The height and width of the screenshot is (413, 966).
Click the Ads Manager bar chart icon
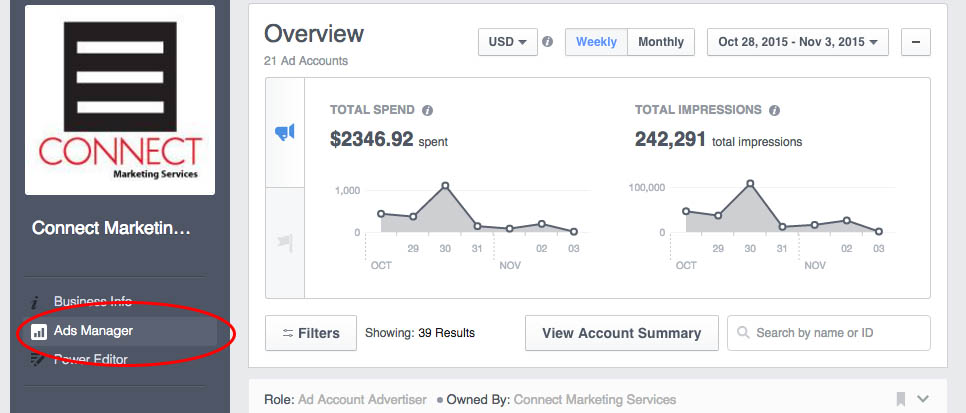tap(38, 331)
